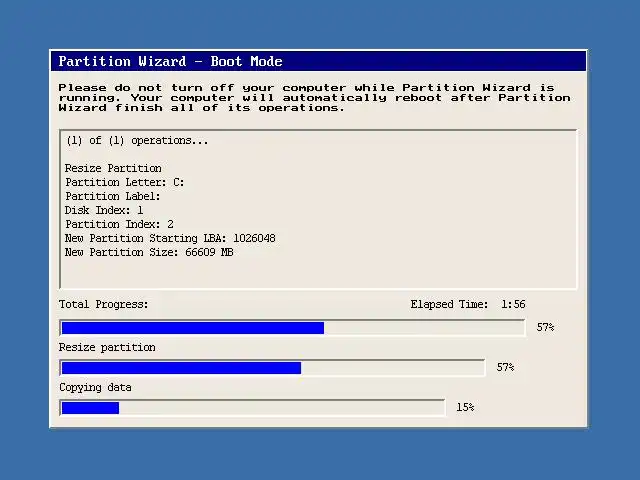The height and width of the screenshot is (480, 640).
Task: Click 'New Partition Size: 66609 MB' line
Action: (149, 252)
